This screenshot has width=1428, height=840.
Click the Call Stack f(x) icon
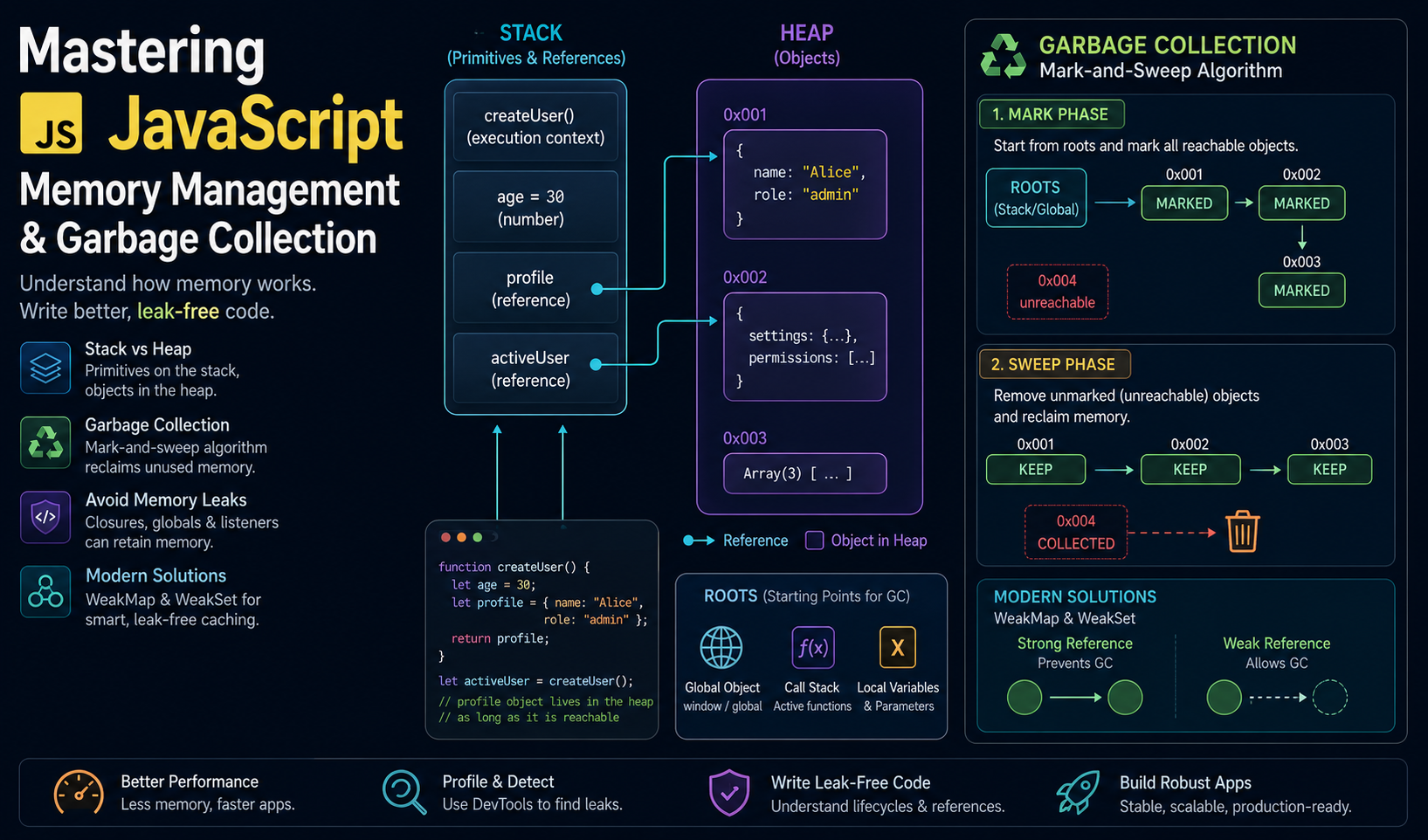[812, 648]
